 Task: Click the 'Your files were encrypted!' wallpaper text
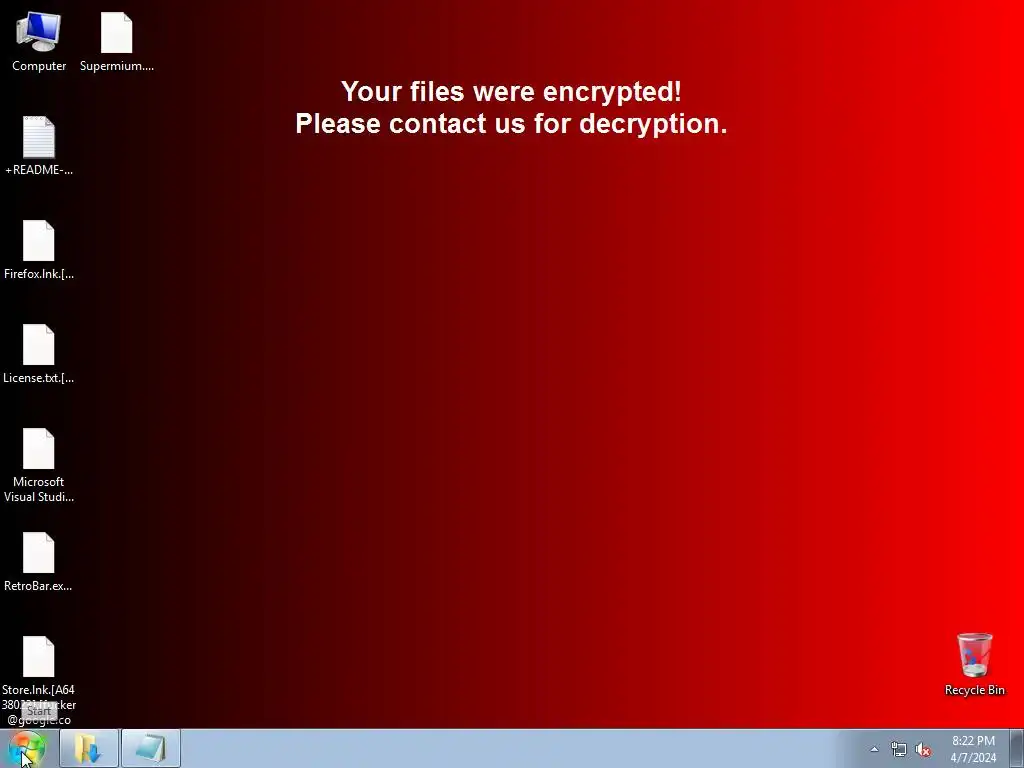[x=511, y=91]
